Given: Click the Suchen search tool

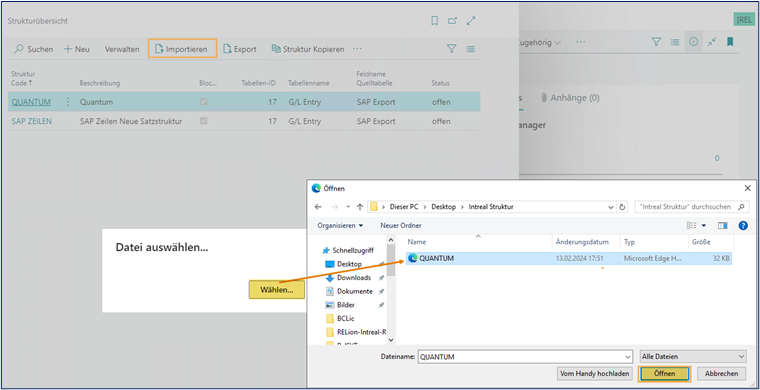Looking at the screenshot, I should 33,49.
